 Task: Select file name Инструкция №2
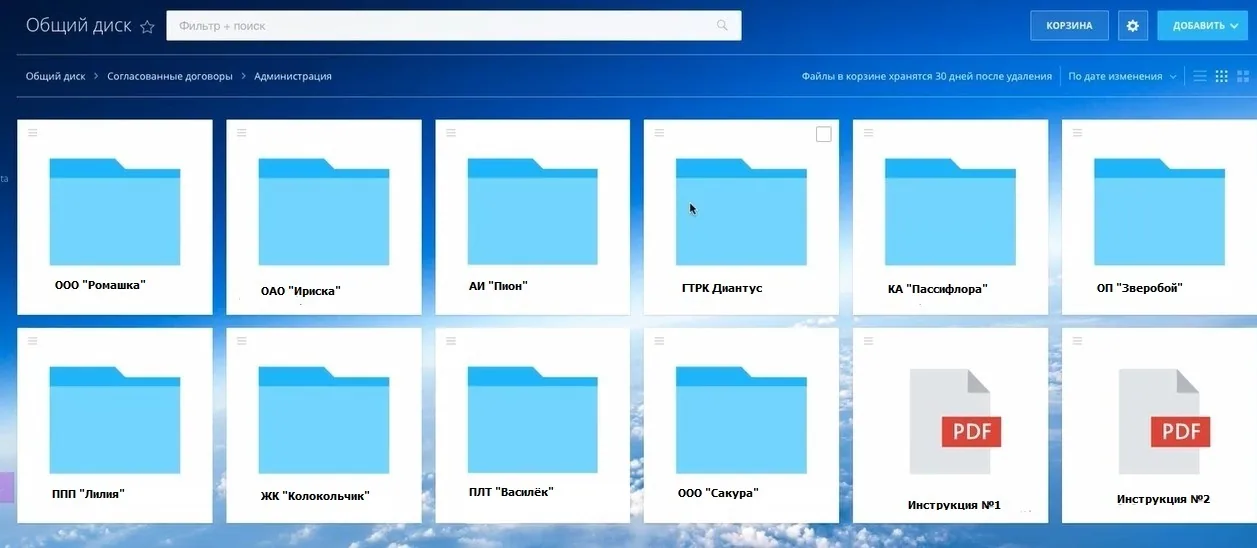[x=1163, y=498]
